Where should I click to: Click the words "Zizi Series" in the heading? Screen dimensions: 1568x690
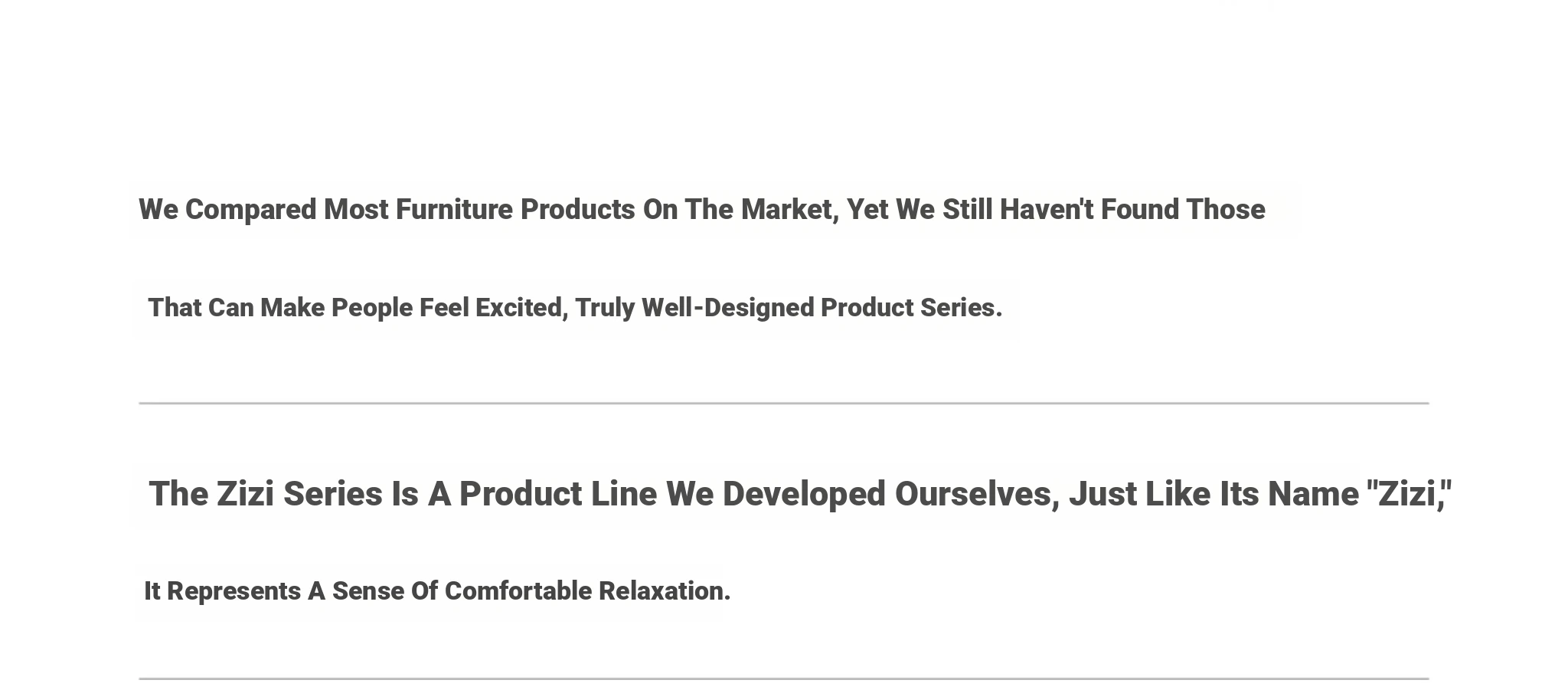299,494
